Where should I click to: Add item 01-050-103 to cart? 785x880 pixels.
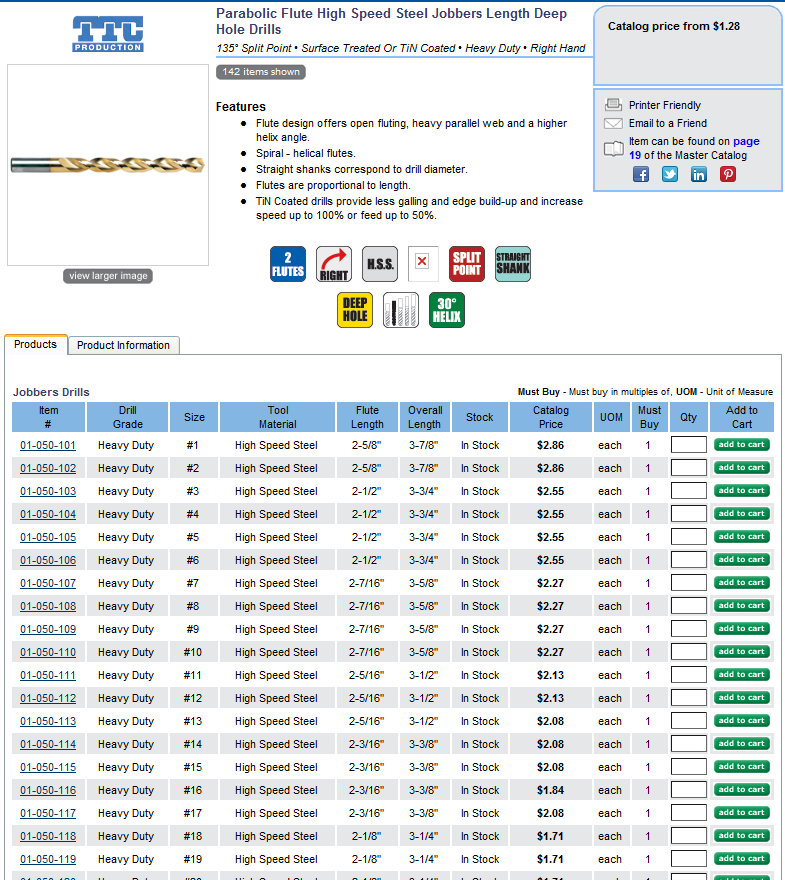pyautogui.click(x=741, y=491)
